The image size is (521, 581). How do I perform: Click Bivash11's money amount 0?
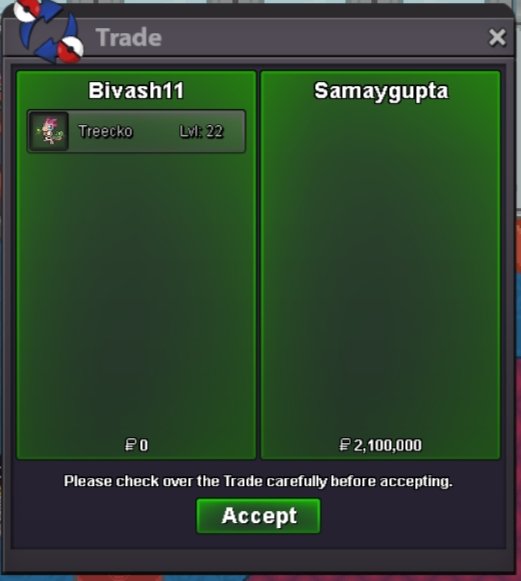(144, 445)
